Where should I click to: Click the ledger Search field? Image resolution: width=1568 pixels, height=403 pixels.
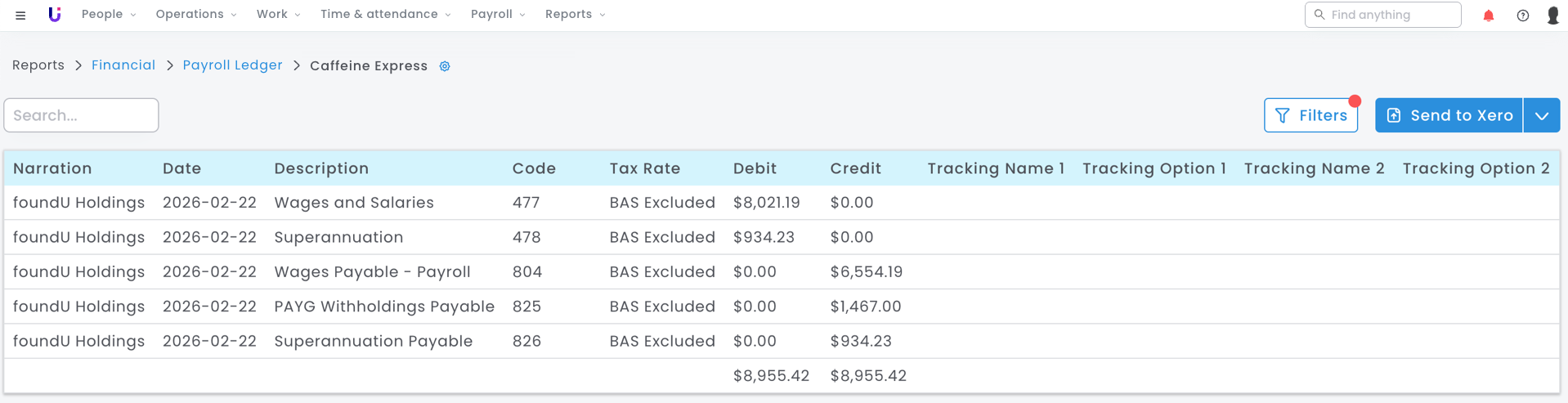click(x=82, y=115)
